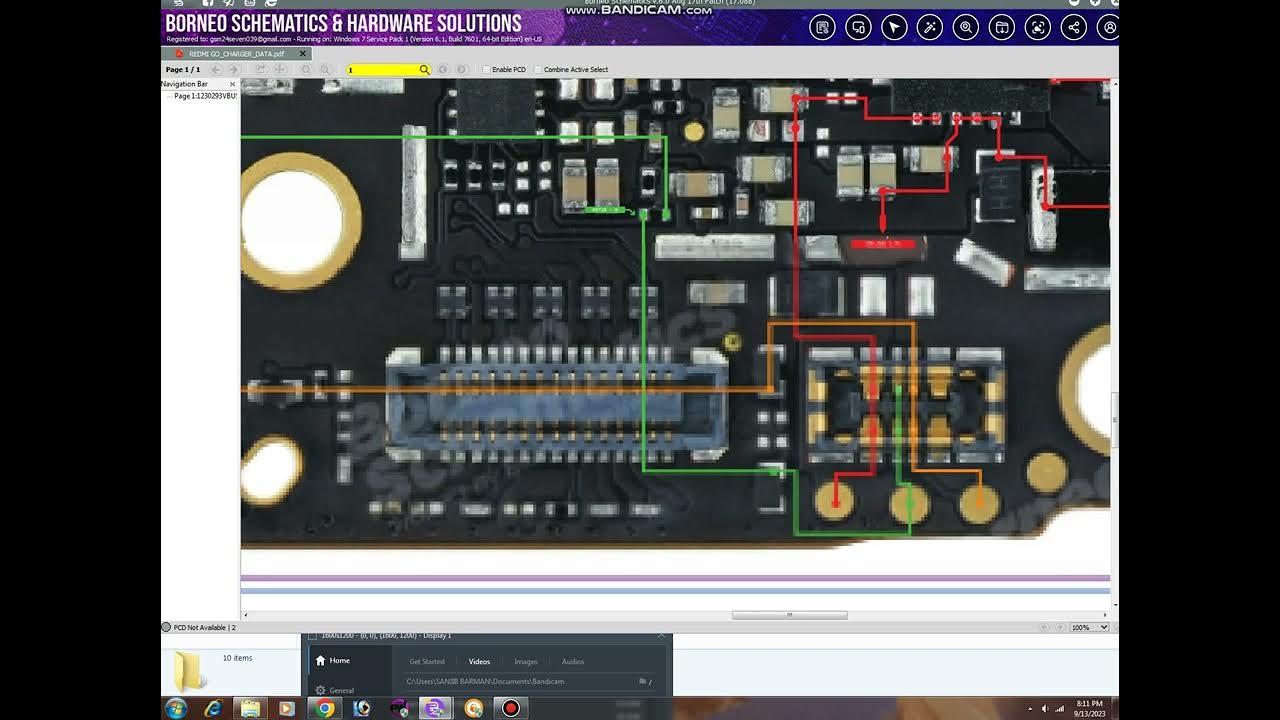Switch to Audios tab in Bandicam
This screenshot has width=1280, height=720.
pos(573,661)
